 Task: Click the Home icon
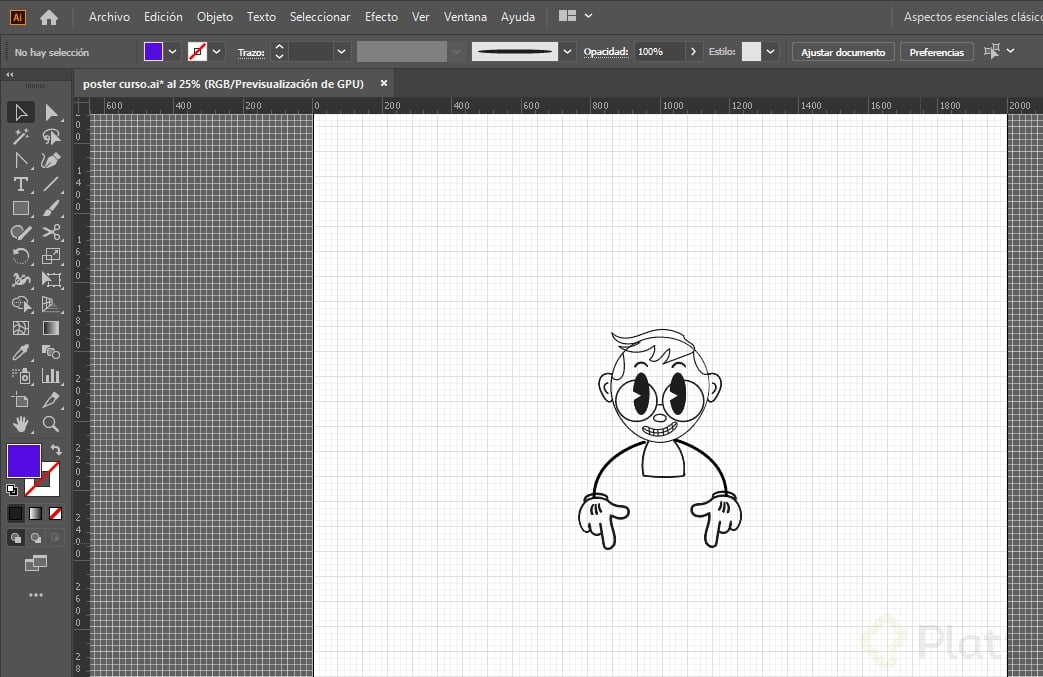48,17
